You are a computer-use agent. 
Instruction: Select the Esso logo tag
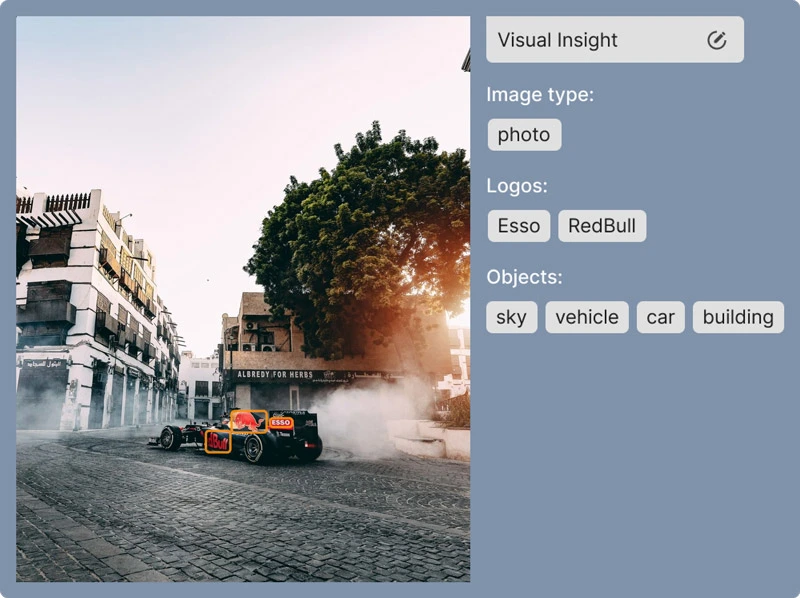[518, 226]
